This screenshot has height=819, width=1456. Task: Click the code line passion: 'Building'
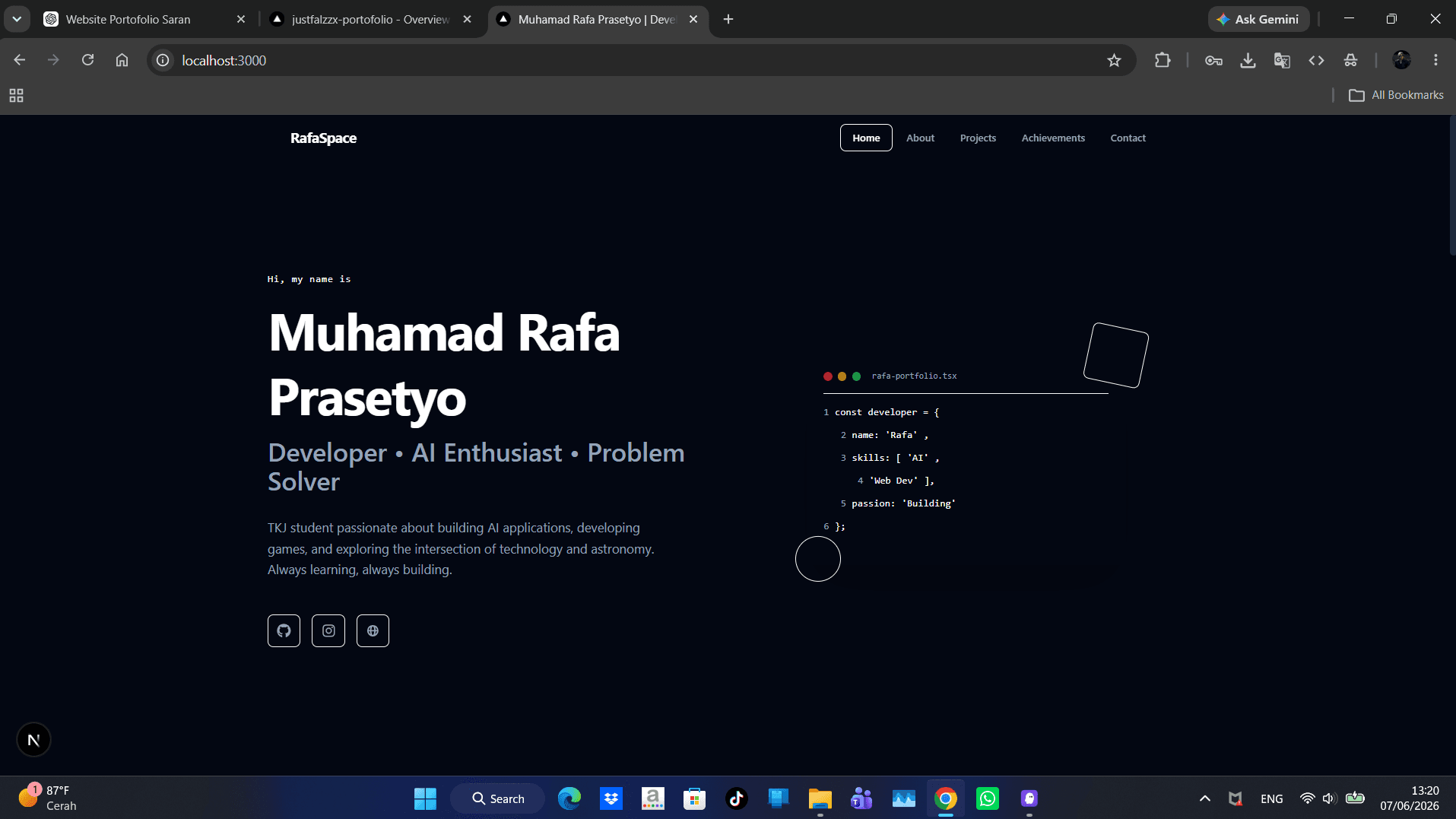click(x=903, y=503)
